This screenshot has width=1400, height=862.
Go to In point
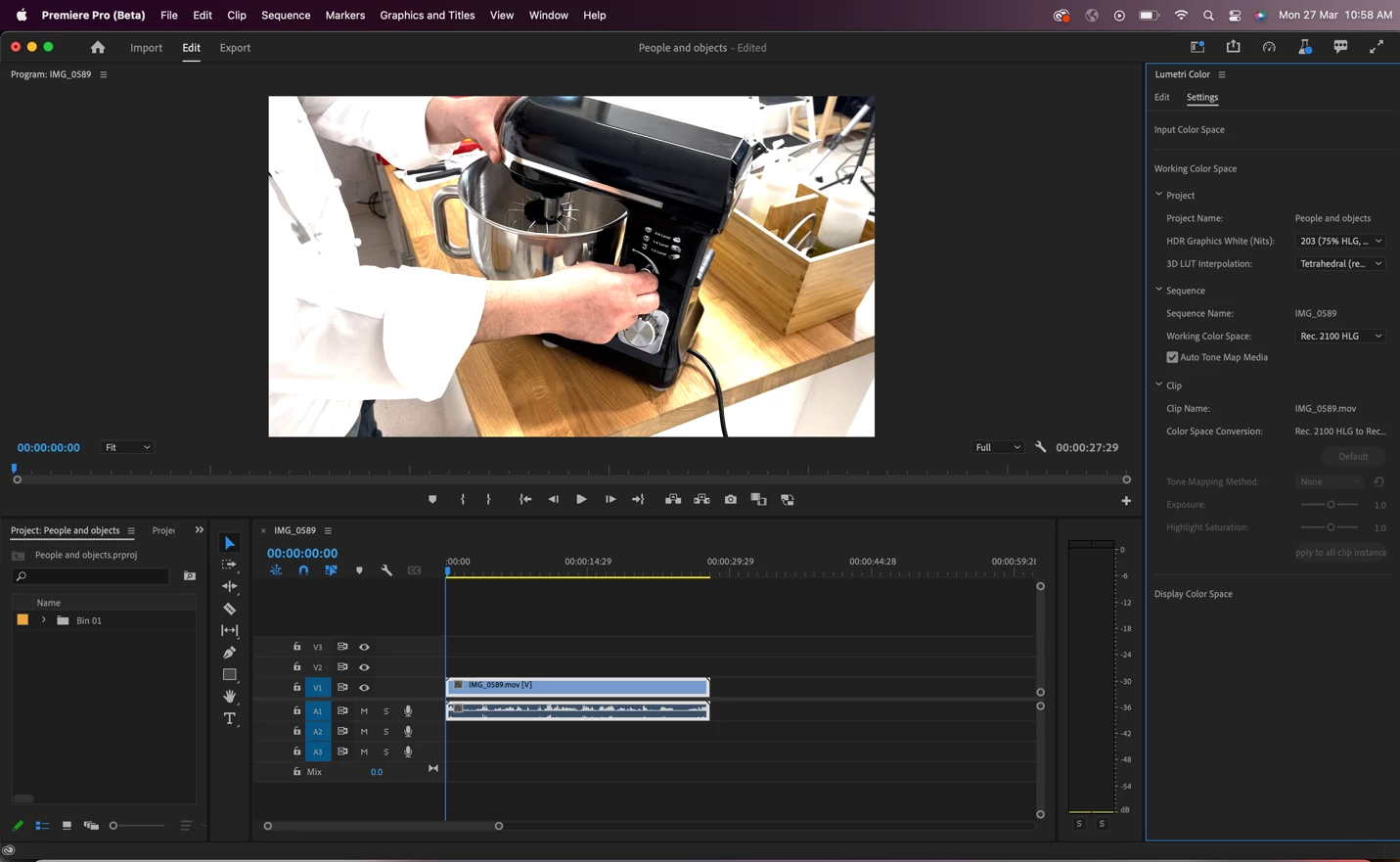[x=525, y=500]
